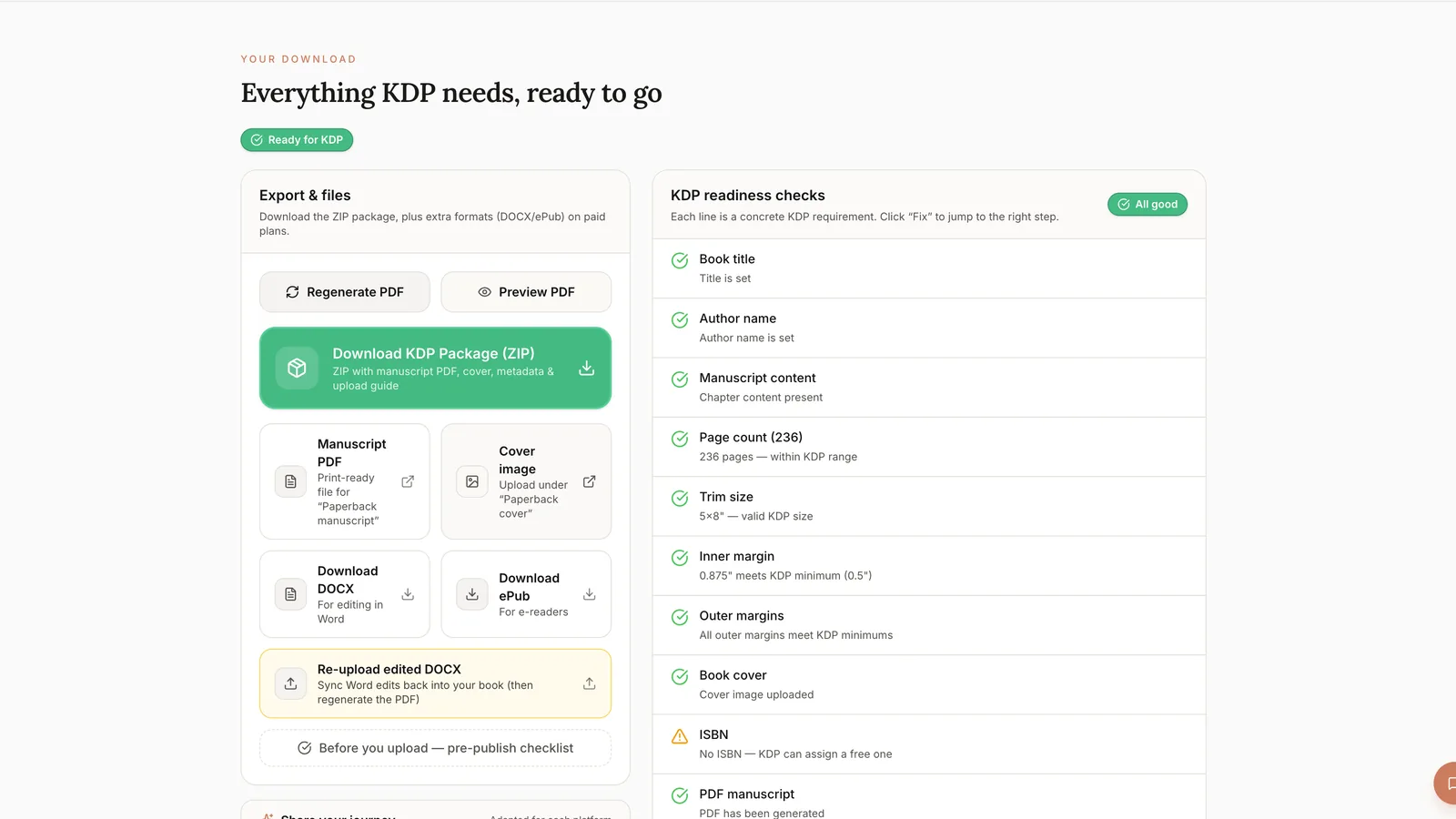Click the 'KDP readiness checks' heading

point(748,196)
